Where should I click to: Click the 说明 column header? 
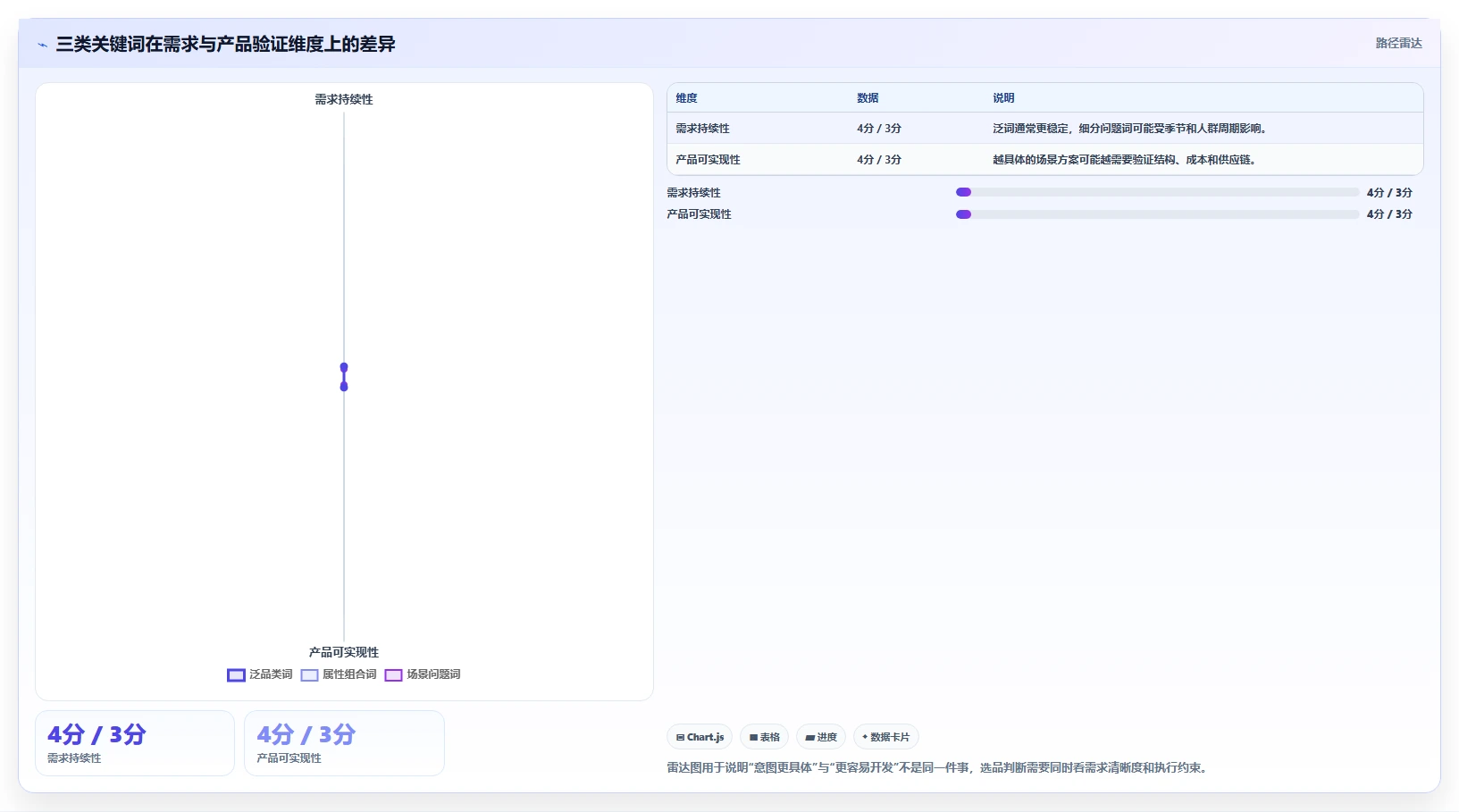[1003, 98]
